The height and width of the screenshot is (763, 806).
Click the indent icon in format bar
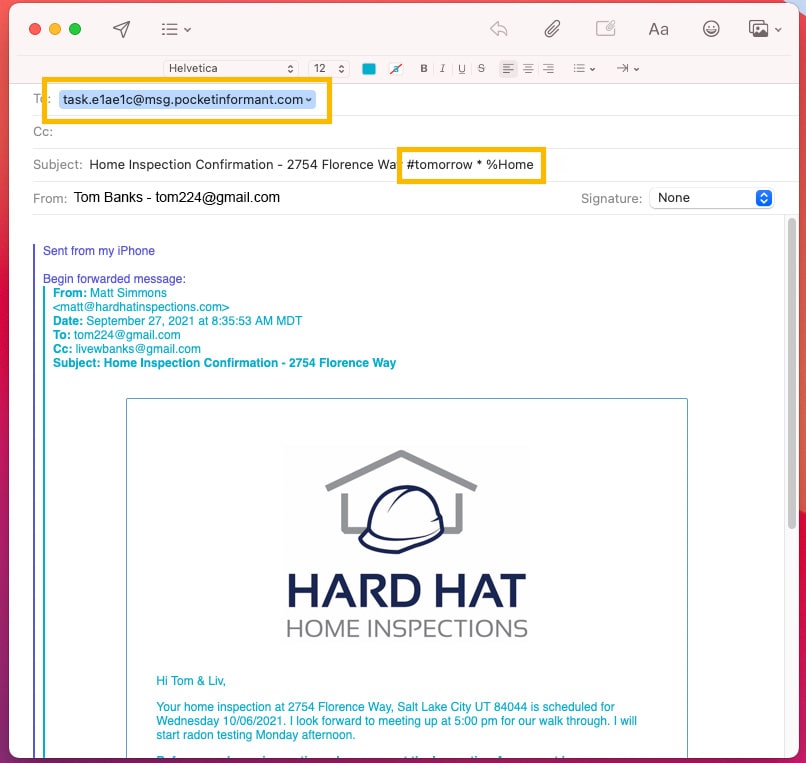(621, 68)
